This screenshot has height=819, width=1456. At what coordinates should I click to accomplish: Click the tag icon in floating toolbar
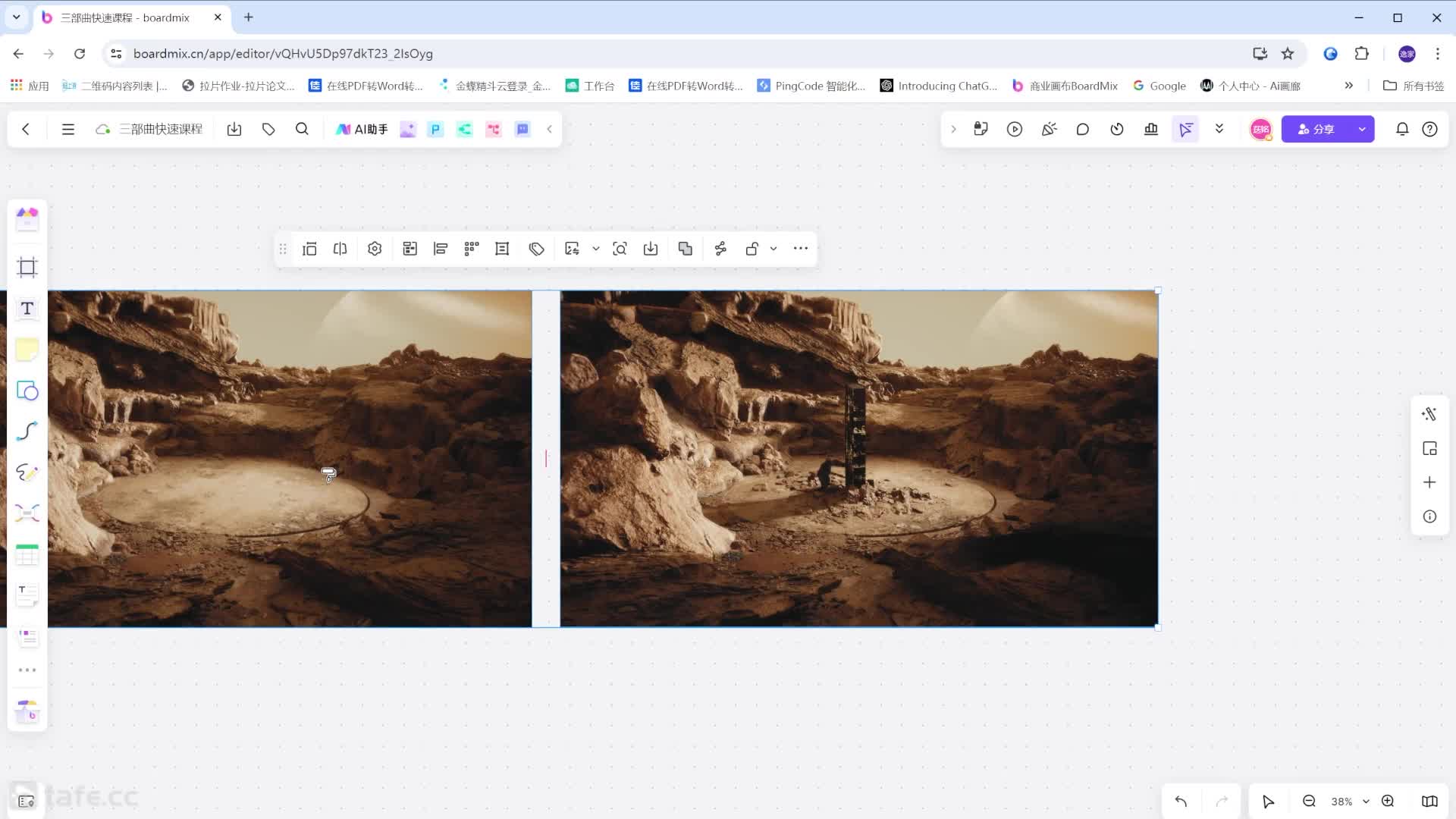[537, 249]
